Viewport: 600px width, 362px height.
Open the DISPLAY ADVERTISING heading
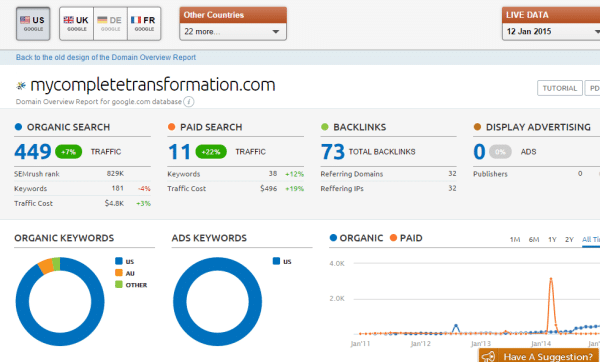(538, 127)
